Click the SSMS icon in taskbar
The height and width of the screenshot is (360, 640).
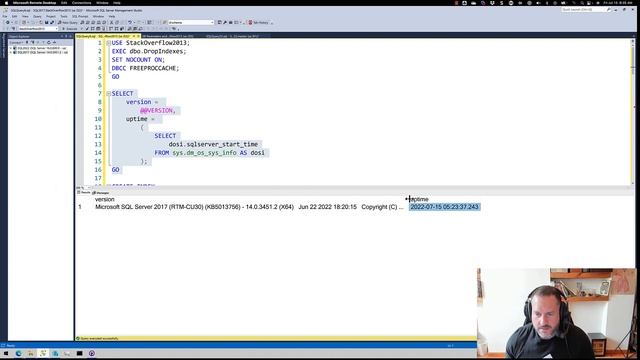[x=43, y=353]
